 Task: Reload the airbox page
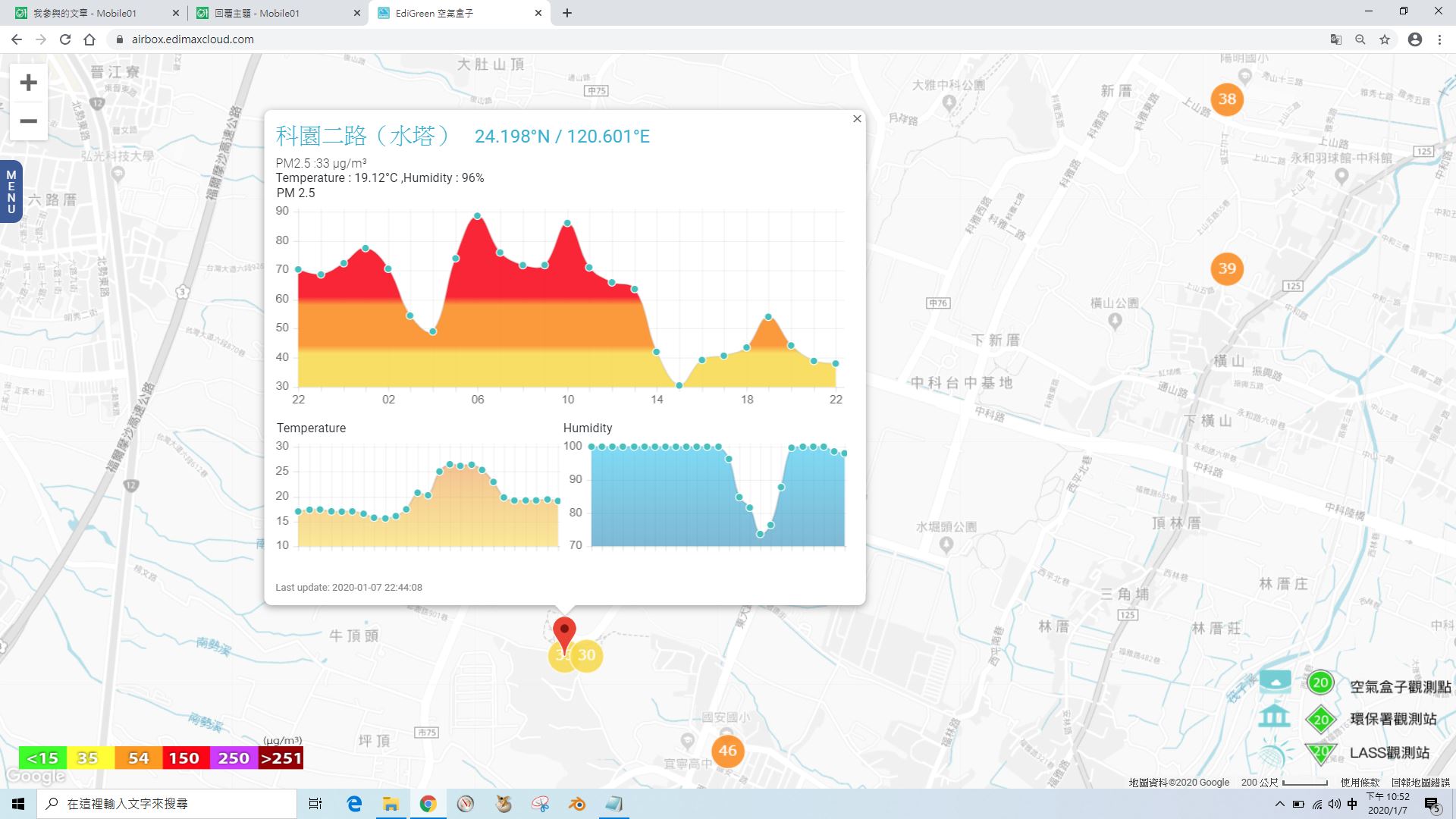[65, 39]
